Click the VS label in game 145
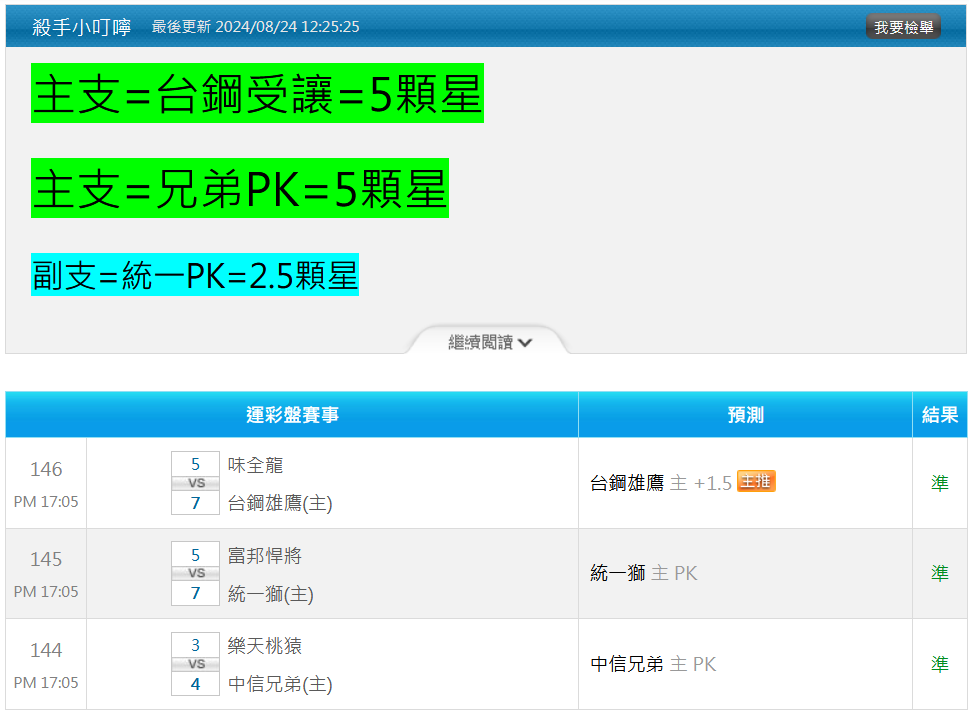This screenshot has width=969, height=713. pyautogui.click(x=196, y=573)
